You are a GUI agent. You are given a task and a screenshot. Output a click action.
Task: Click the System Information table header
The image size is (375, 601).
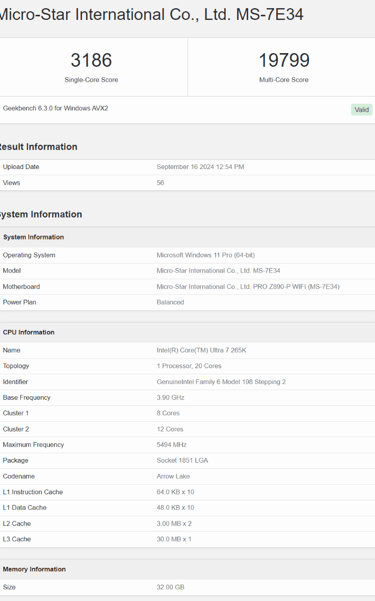(x=34, y=237)
